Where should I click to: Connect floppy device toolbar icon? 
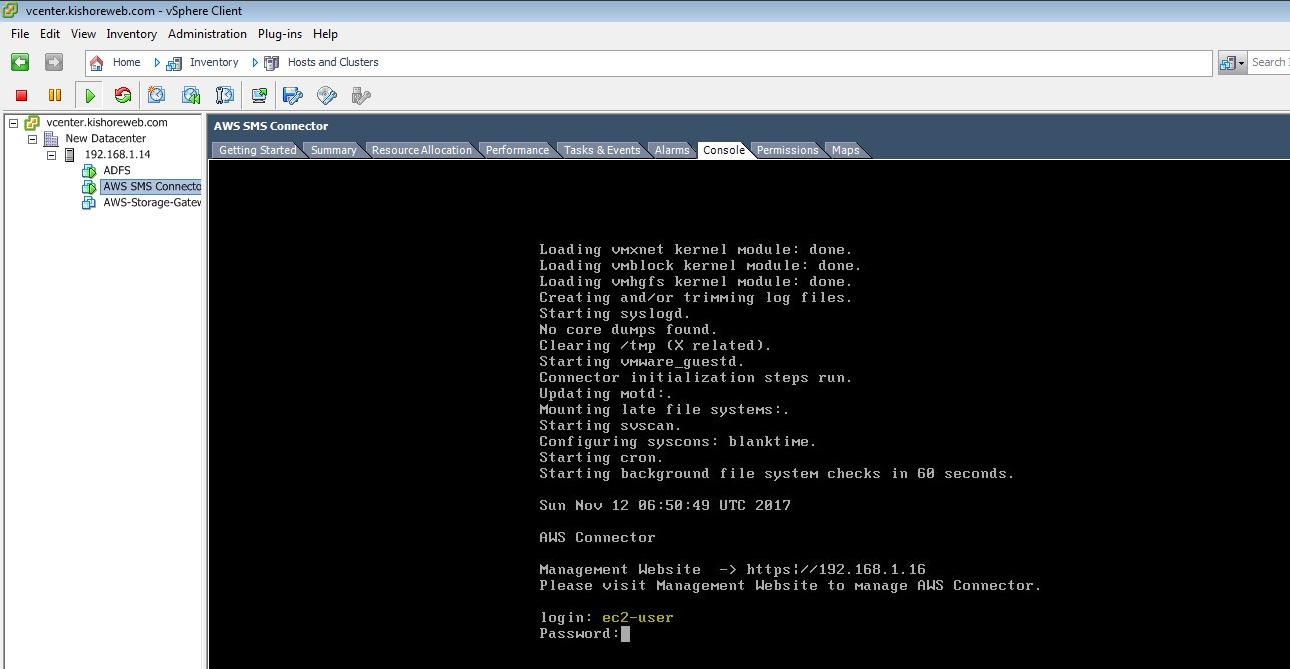tap(293, 96)
